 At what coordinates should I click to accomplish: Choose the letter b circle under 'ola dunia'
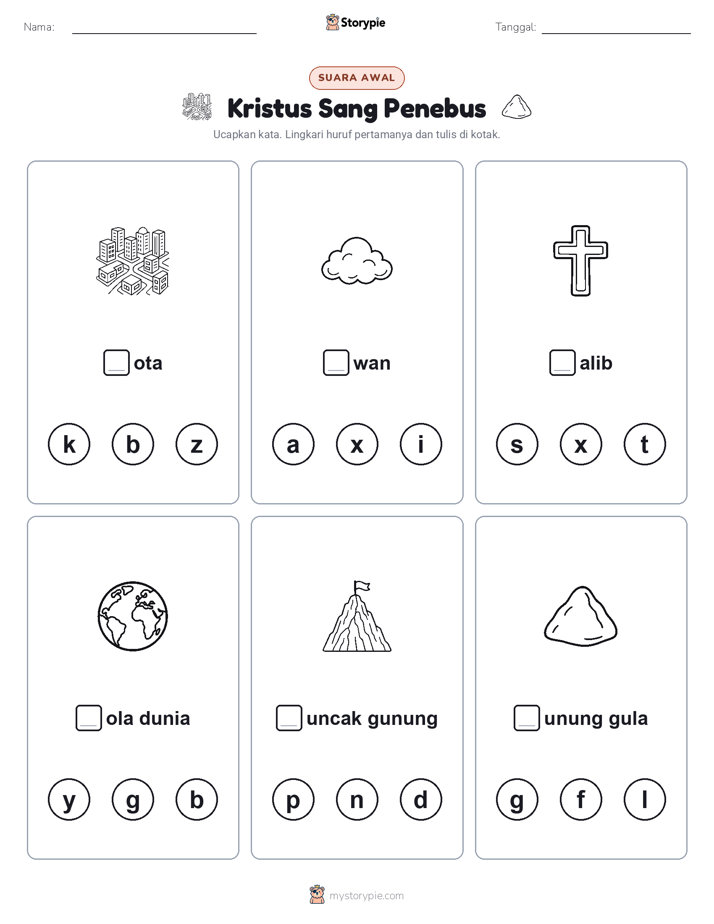tap(197, 800)
